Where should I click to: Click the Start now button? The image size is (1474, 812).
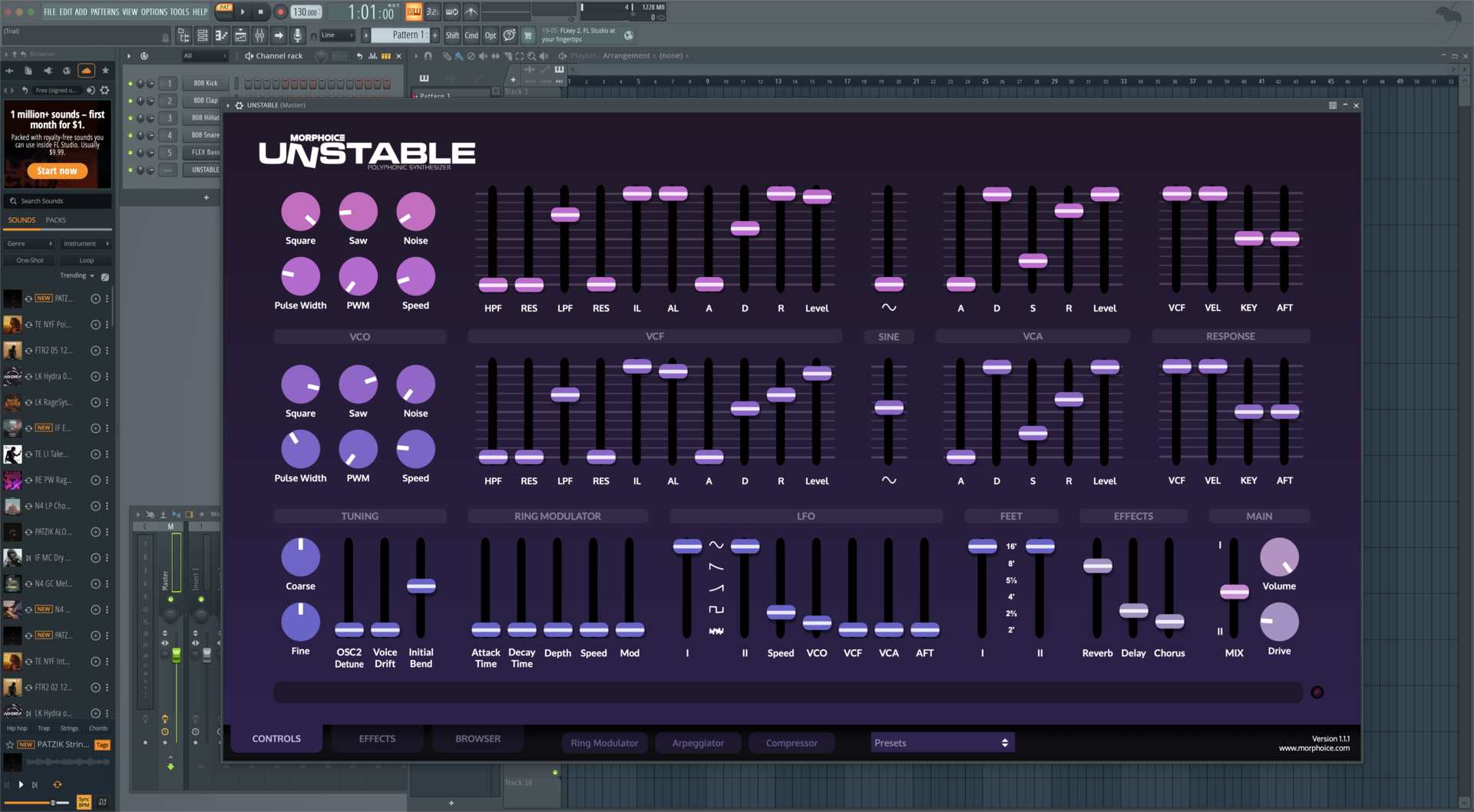pyautogui.click(x=58, y=171)
